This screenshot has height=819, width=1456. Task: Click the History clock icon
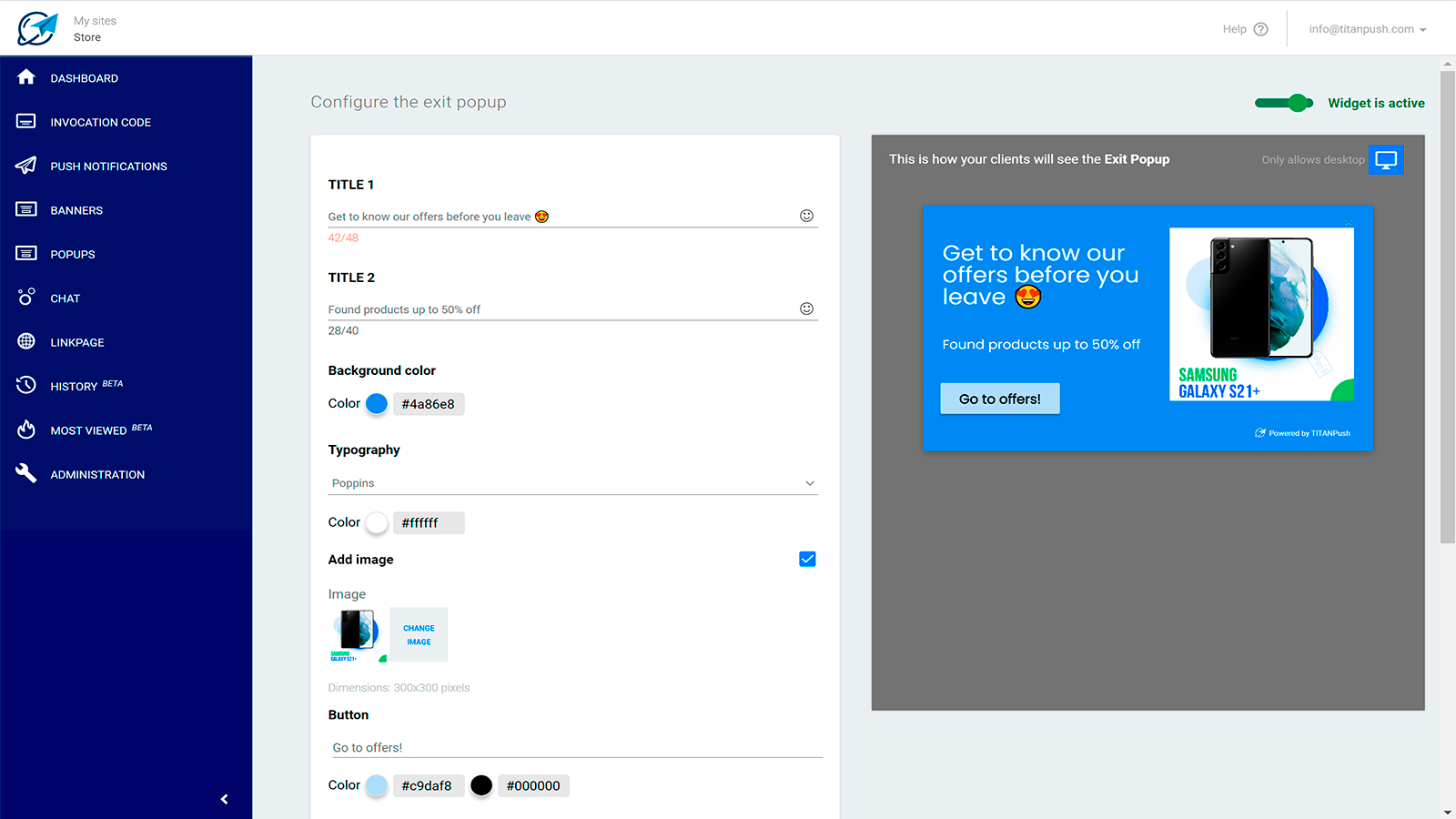point(26,385)
